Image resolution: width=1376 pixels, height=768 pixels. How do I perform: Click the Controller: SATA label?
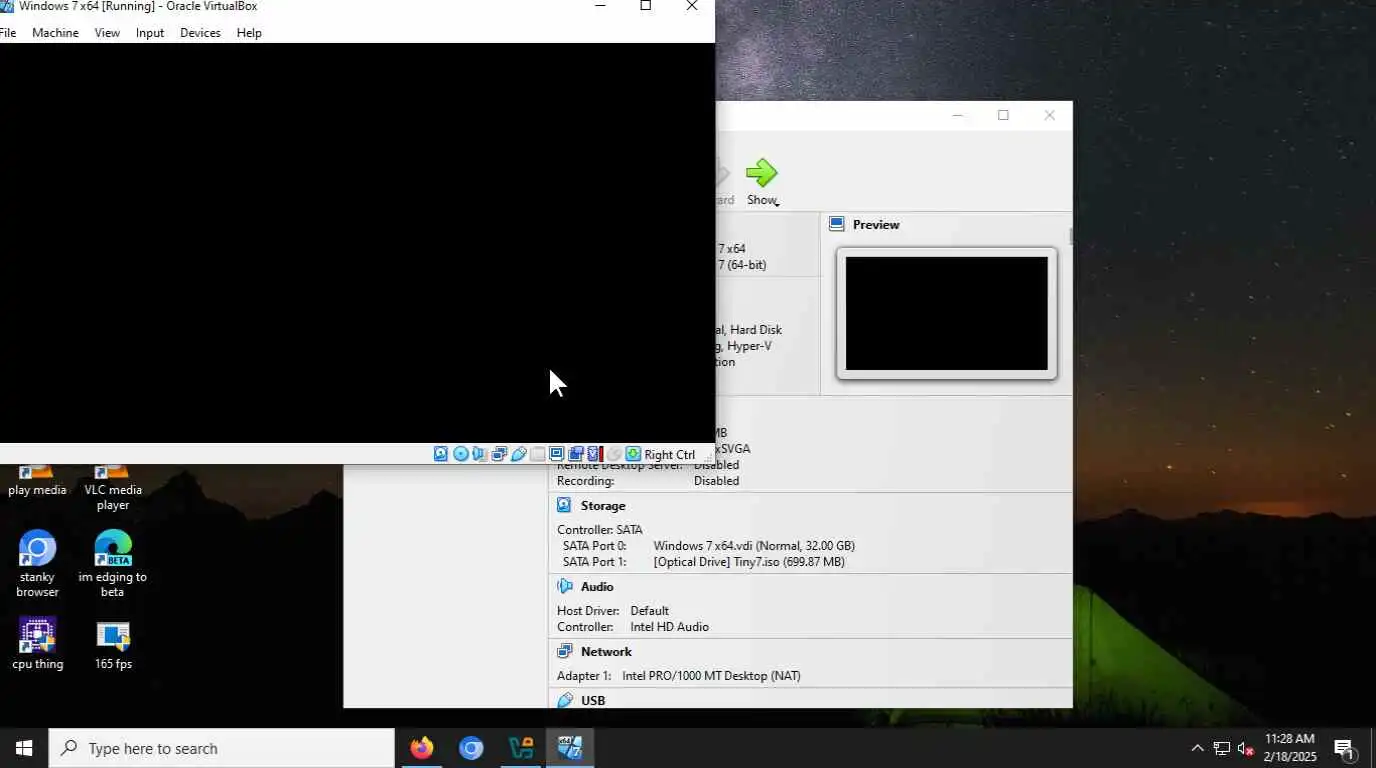click(x=600, y=530)
